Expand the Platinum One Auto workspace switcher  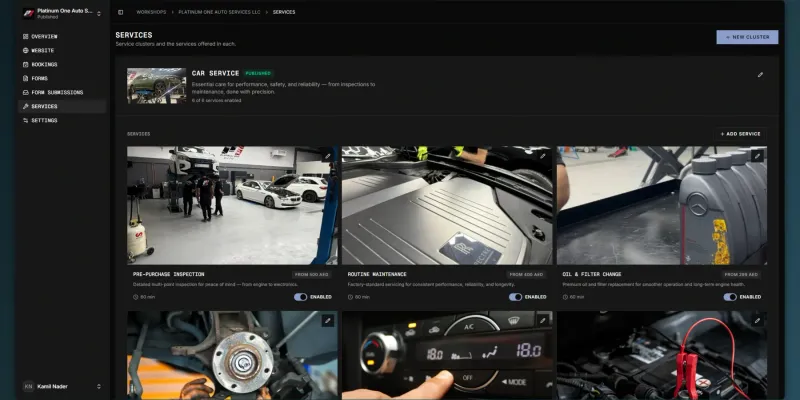point(99,14)
